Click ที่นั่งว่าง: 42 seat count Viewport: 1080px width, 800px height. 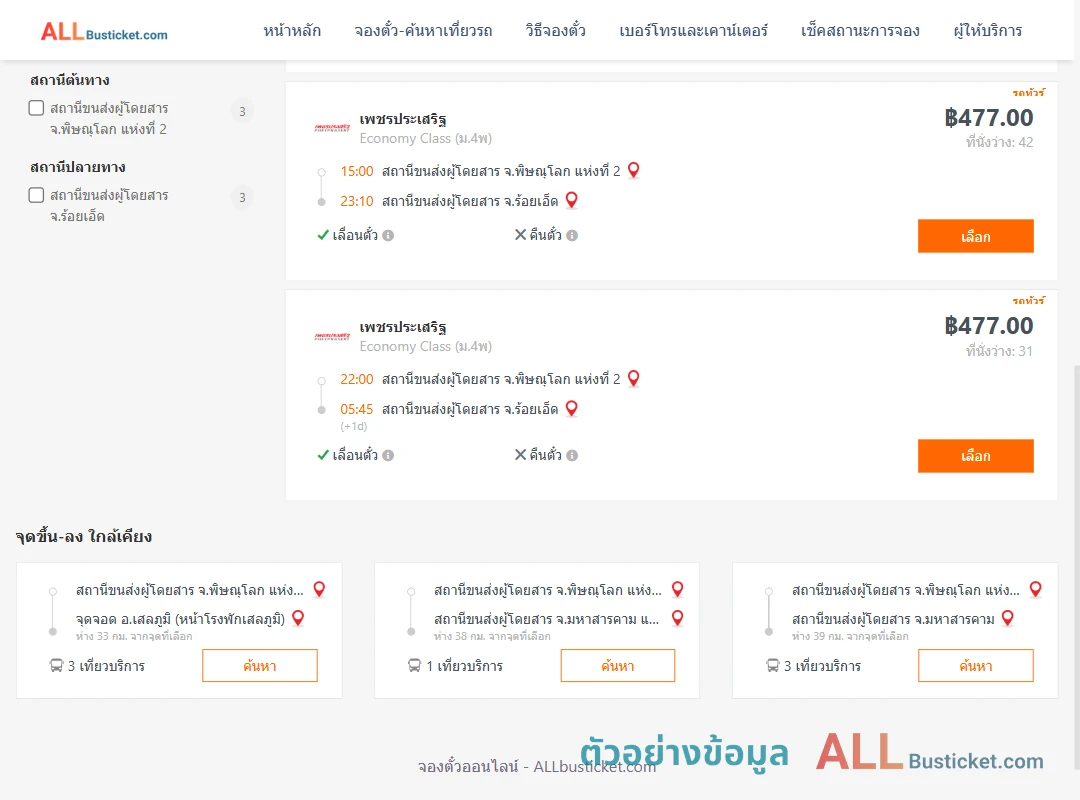point(999,142)
